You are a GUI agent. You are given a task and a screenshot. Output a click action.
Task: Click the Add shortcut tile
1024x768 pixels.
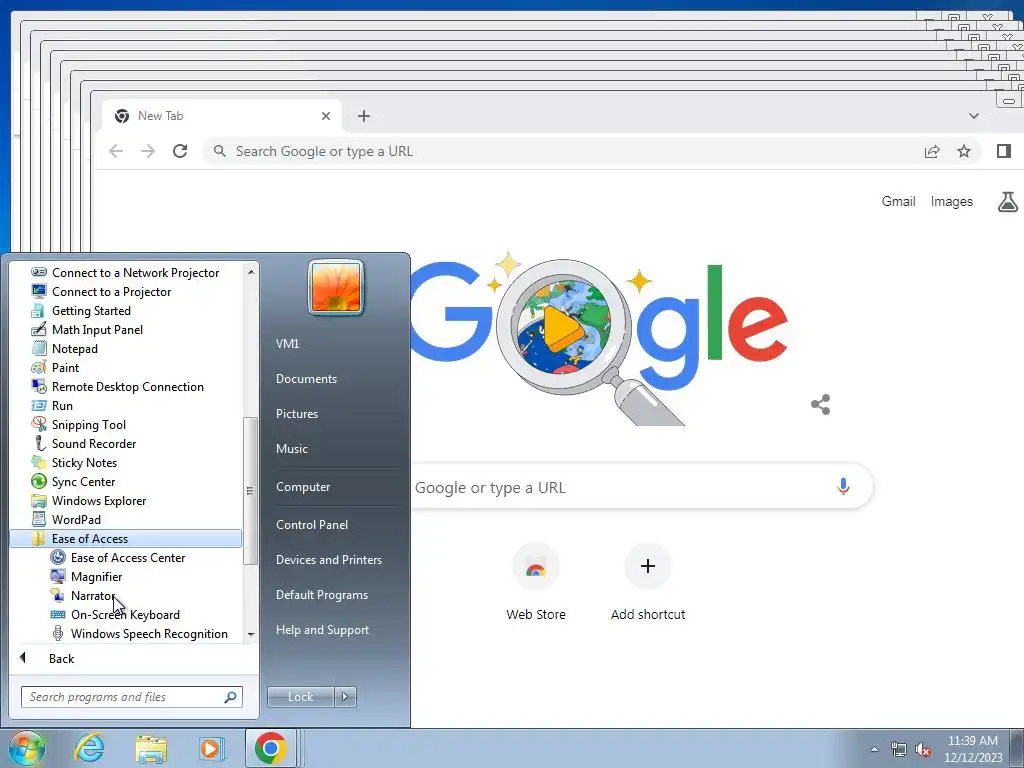[x=648, y=583]
